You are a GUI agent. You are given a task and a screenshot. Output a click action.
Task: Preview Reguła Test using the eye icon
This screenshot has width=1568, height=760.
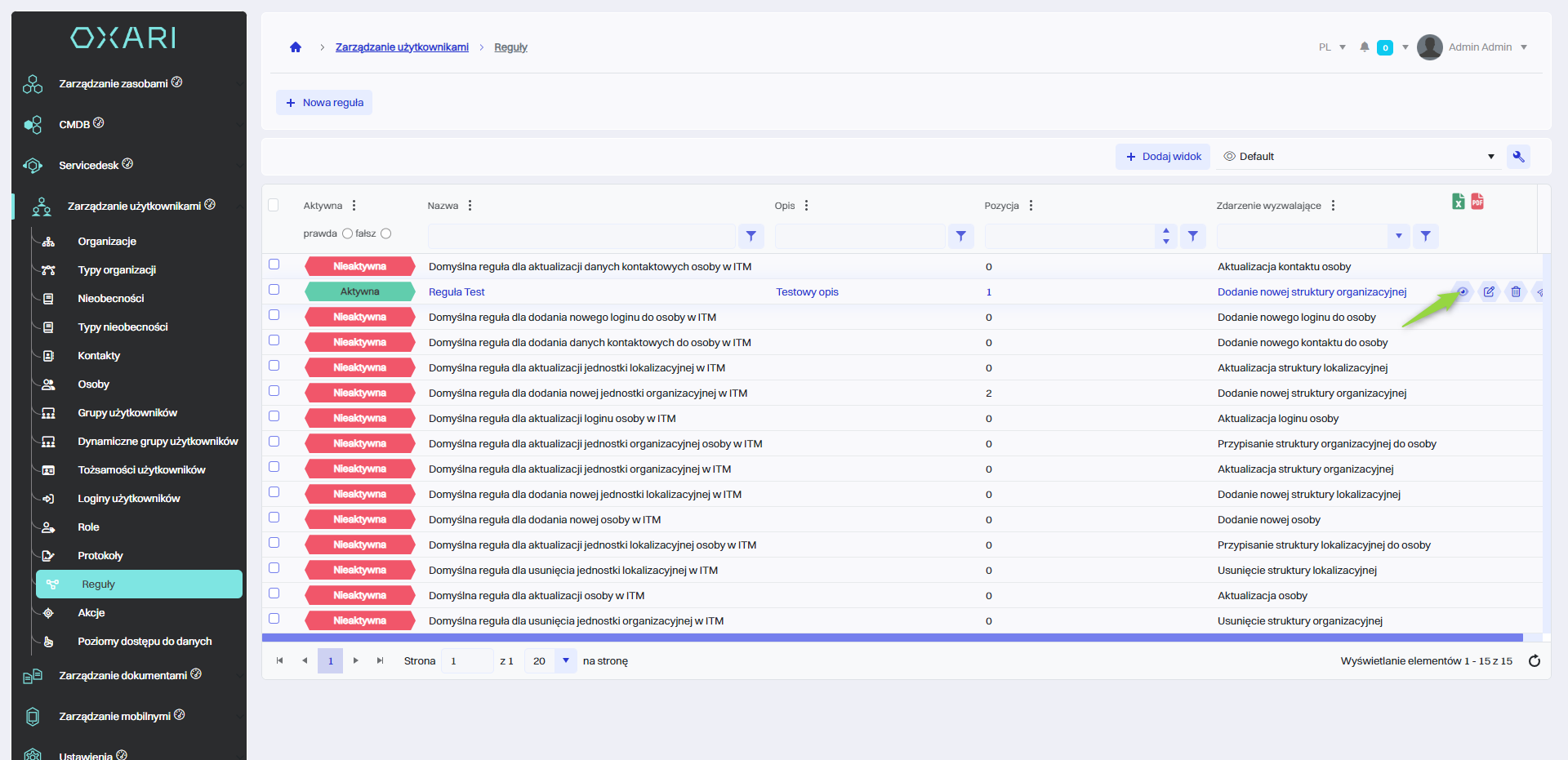pyautogui.click(x=1463, y=291)
